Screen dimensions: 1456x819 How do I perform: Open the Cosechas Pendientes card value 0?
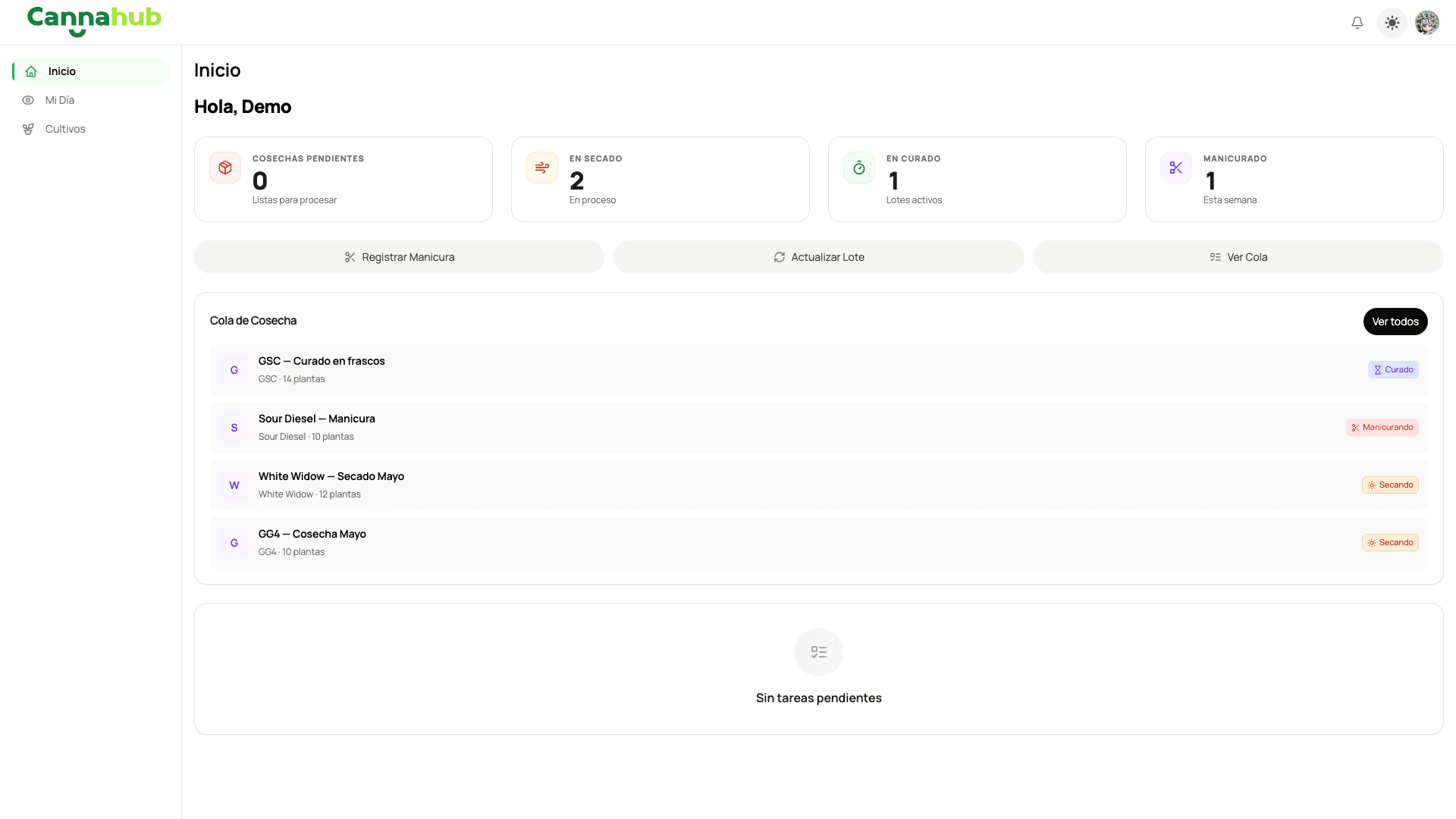coord(260,181)
